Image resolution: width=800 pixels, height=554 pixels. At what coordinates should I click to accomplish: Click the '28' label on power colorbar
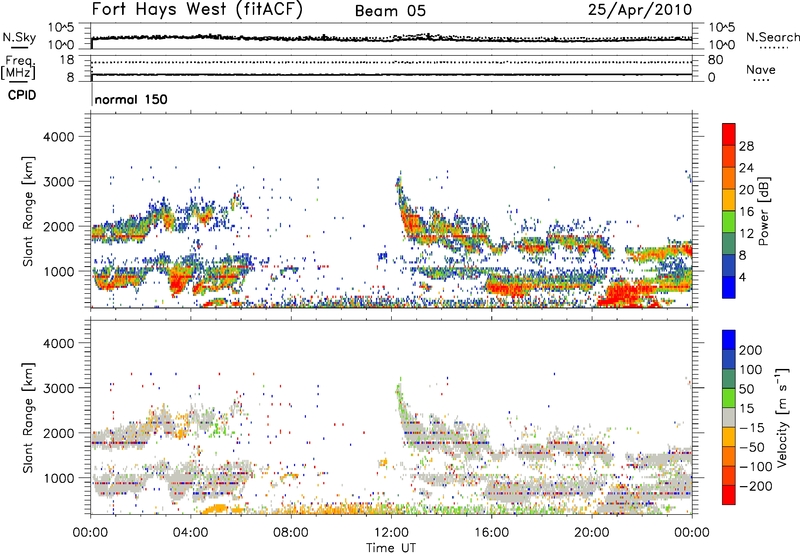746,146
